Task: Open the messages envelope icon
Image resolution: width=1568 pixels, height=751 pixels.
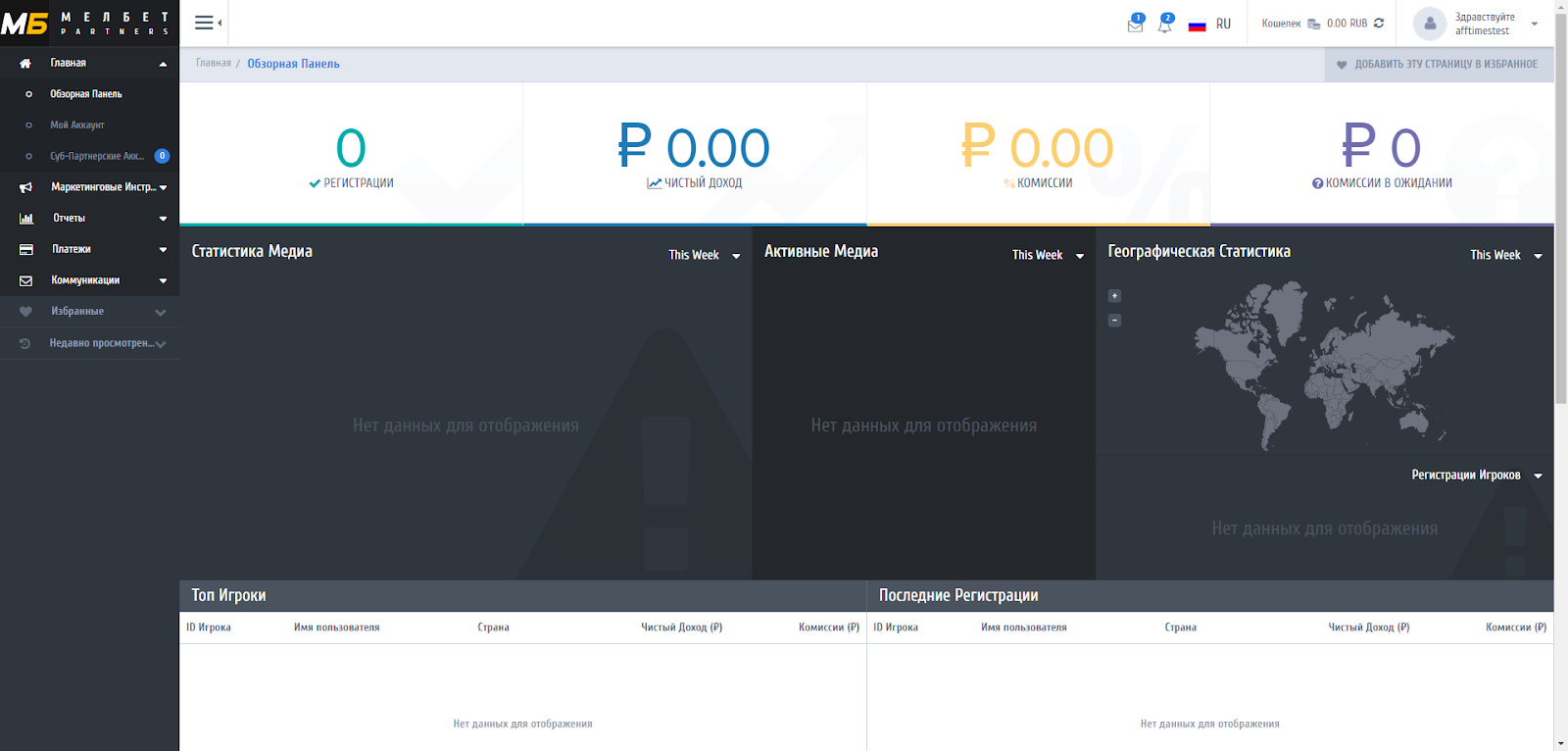Action: [1135, 25]
